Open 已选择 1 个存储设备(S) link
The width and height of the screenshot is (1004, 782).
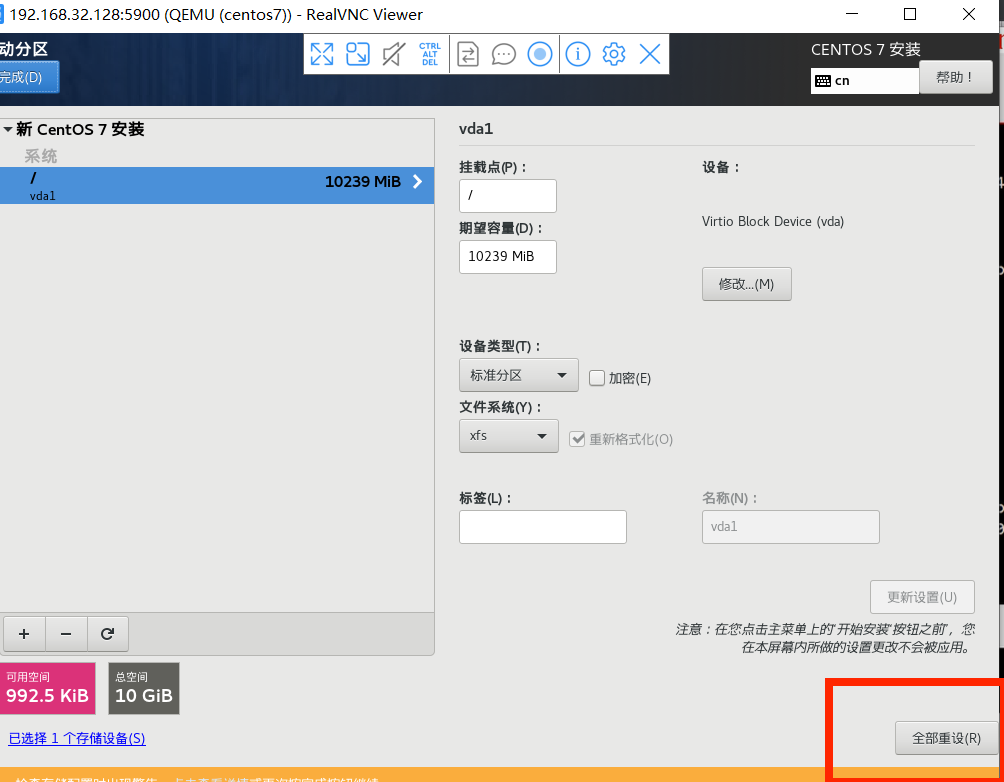[x=77, y=738]
